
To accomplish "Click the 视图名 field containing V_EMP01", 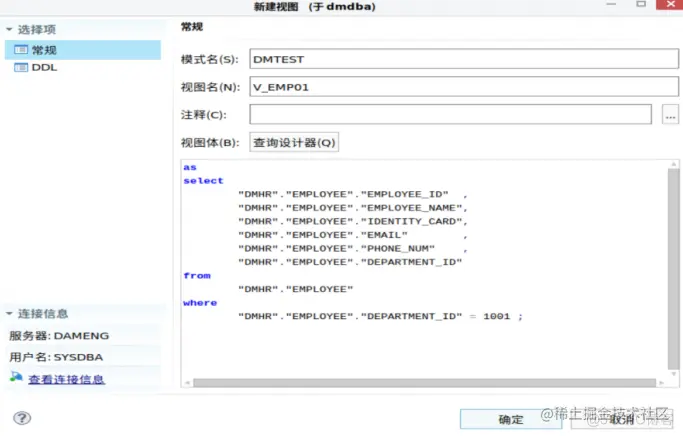I will 464,87.
